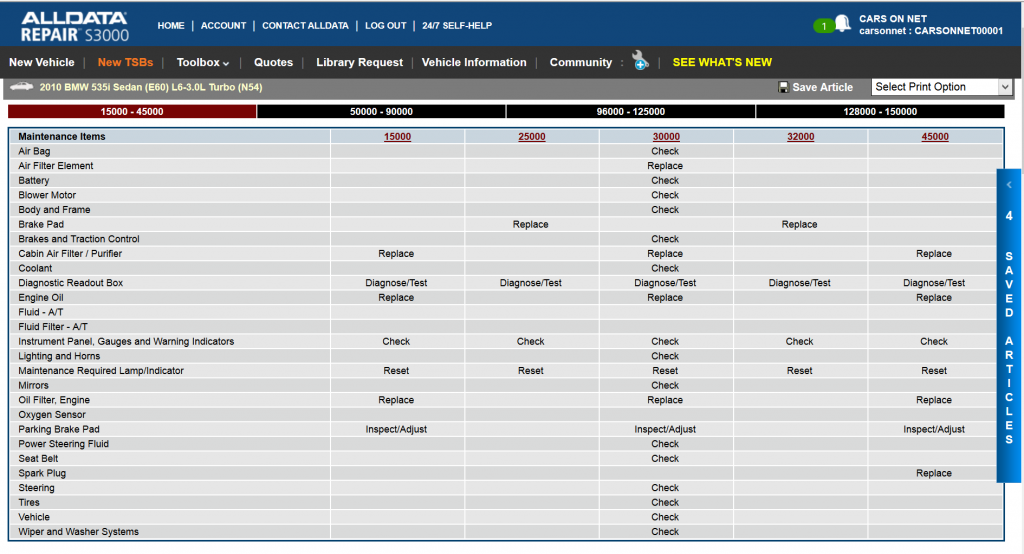1024x554 pixels.
Task: Click Cabin Air Filter / Purifier row label
Action: pyautogui.click(x=70, y=253)
